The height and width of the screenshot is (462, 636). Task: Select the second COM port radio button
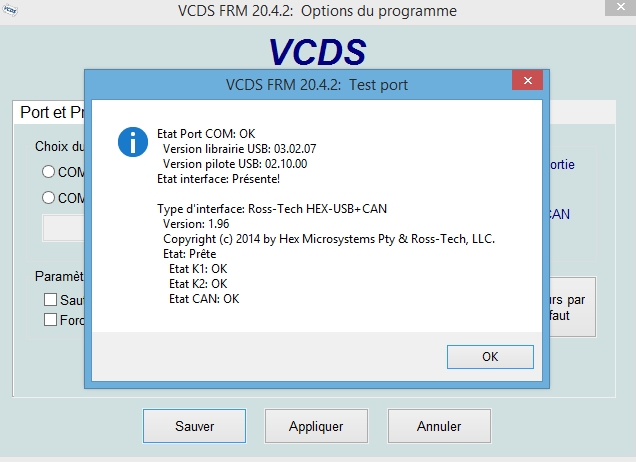pyautogui.click(x=48, y=198)
